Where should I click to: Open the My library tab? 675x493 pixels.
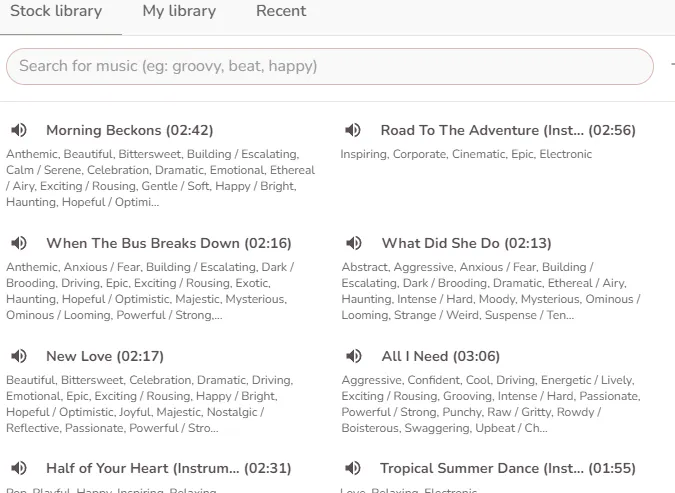(179, 12)
